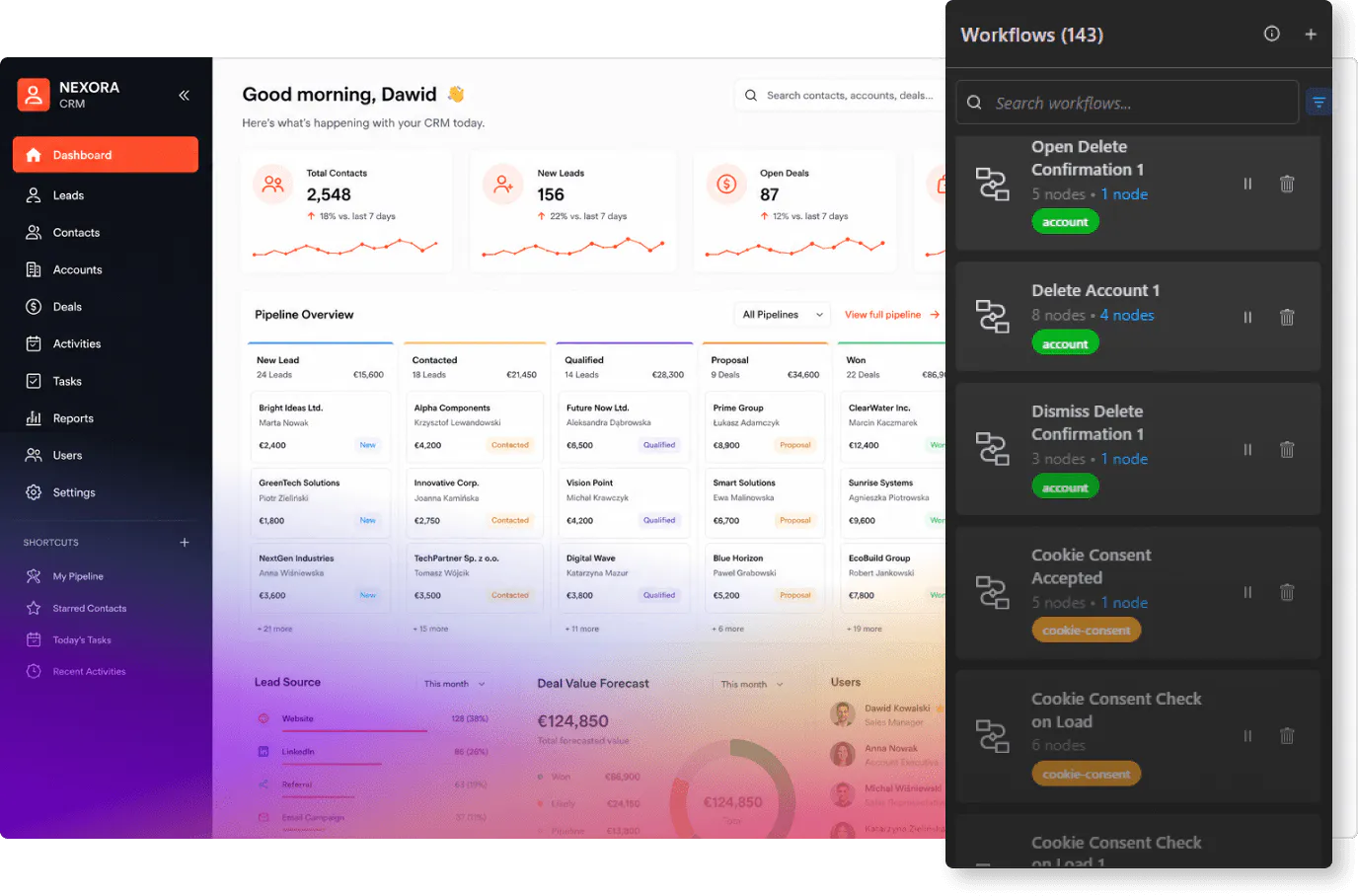Open Deal Value Forecast This month dropdown
The image size is (1358, 896).
point(752,684)
